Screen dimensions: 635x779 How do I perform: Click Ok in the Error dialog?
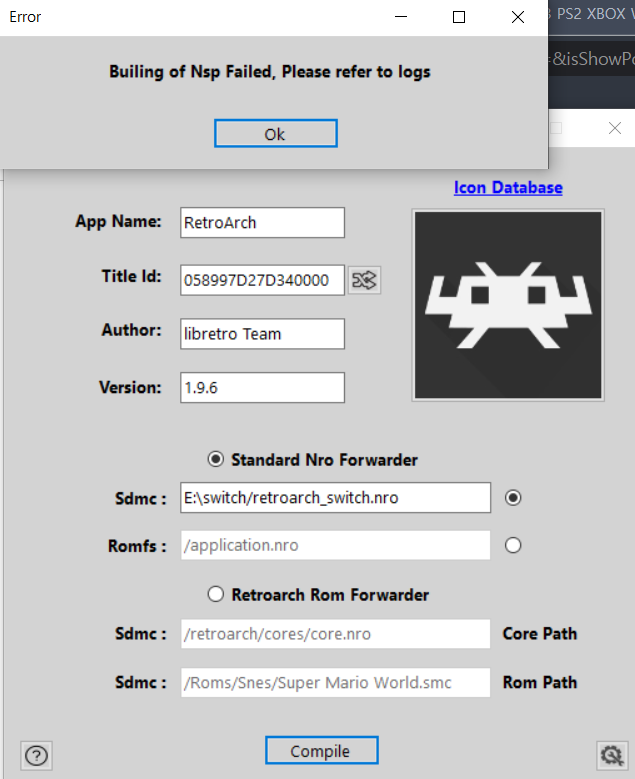276,134
